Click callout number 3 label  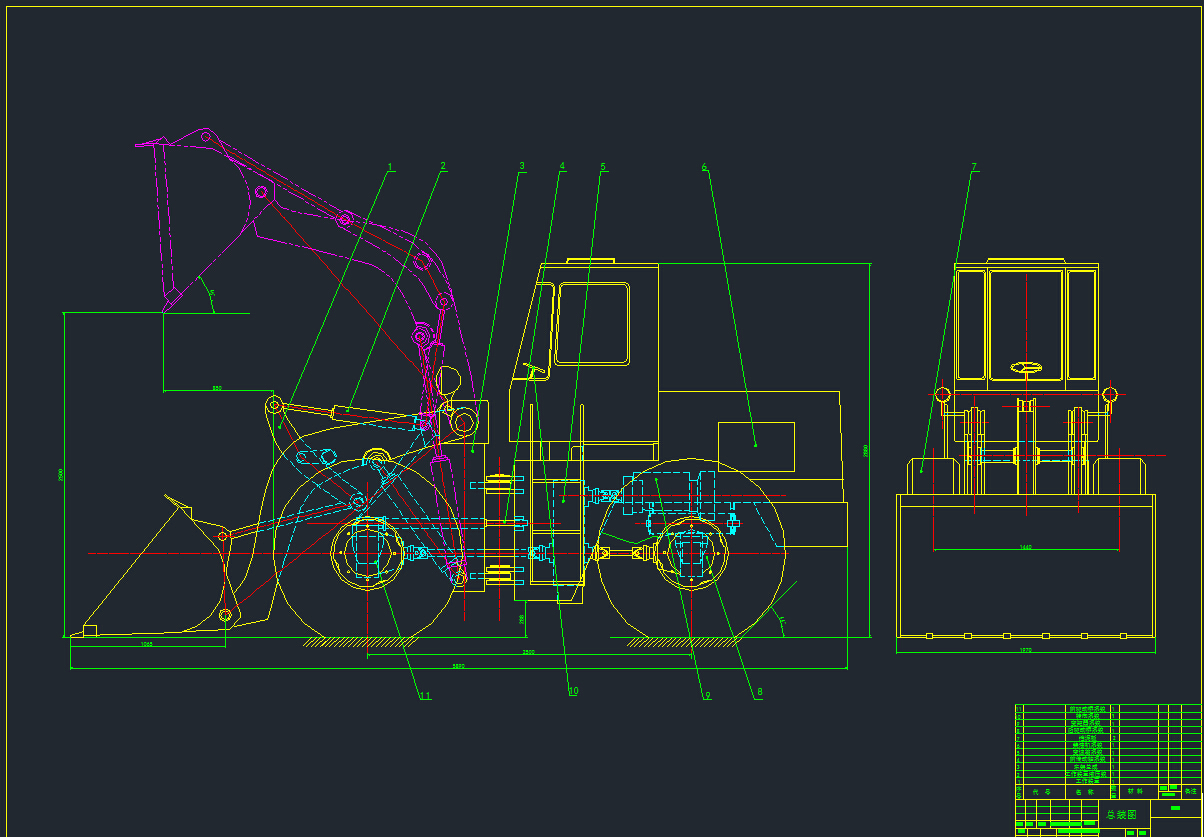pos(521,166)
